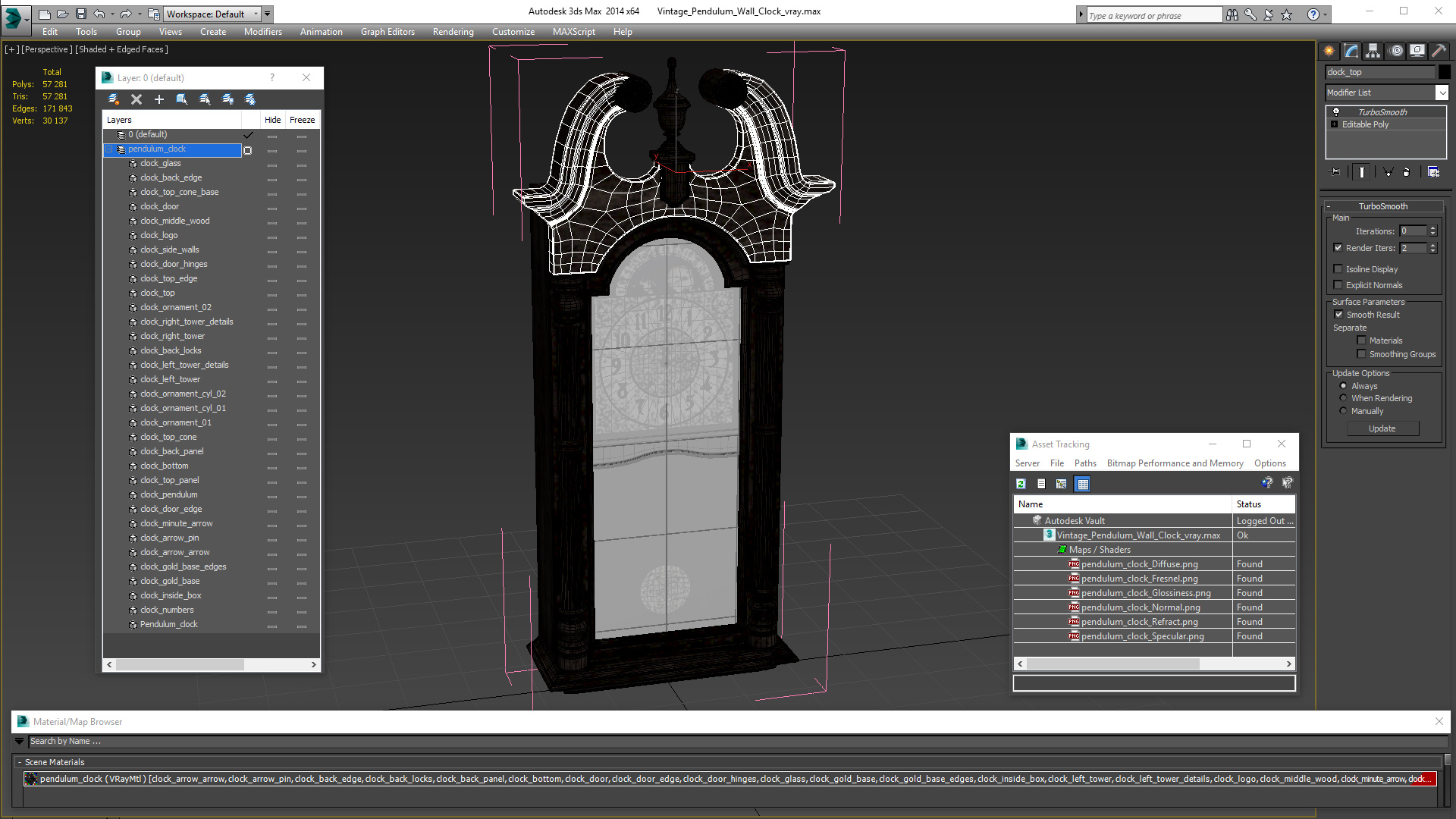Switch Asset Tracking to tree view icon
The height and width of the screenshot is (819, 1456).
point(1062,484)
